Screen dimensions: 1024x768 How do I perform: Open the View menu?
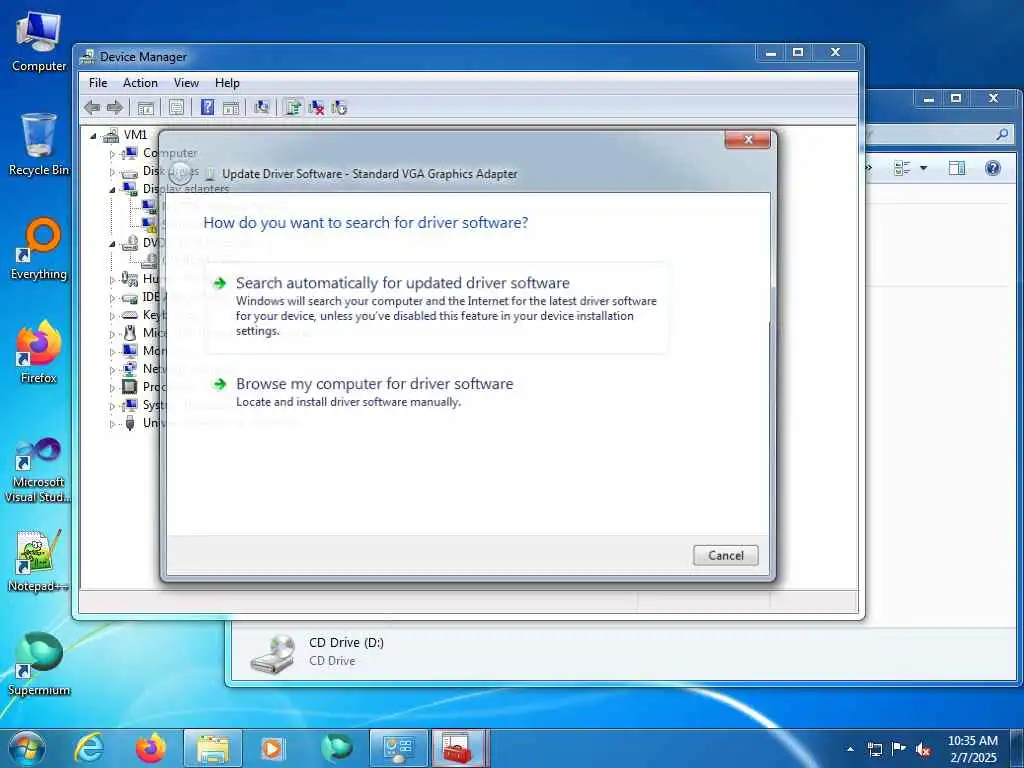click(x=186, y=83)
